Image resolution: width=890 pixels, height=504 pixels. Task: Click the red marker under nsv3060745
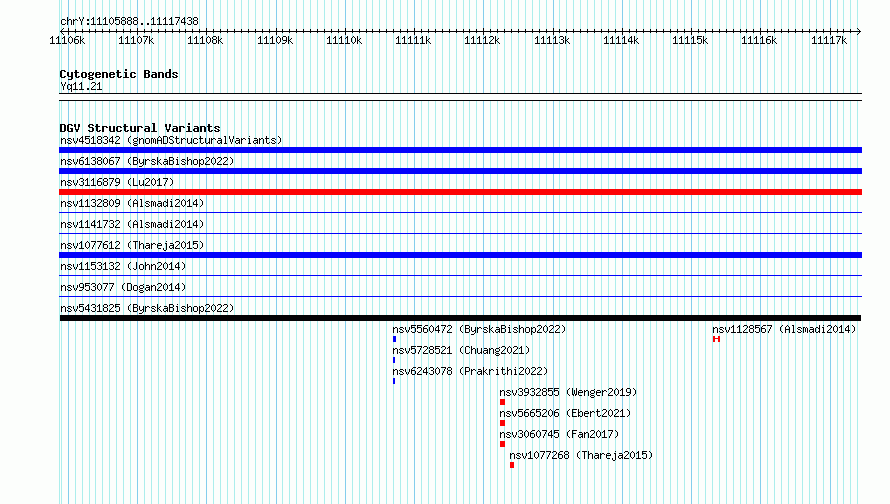502,444
